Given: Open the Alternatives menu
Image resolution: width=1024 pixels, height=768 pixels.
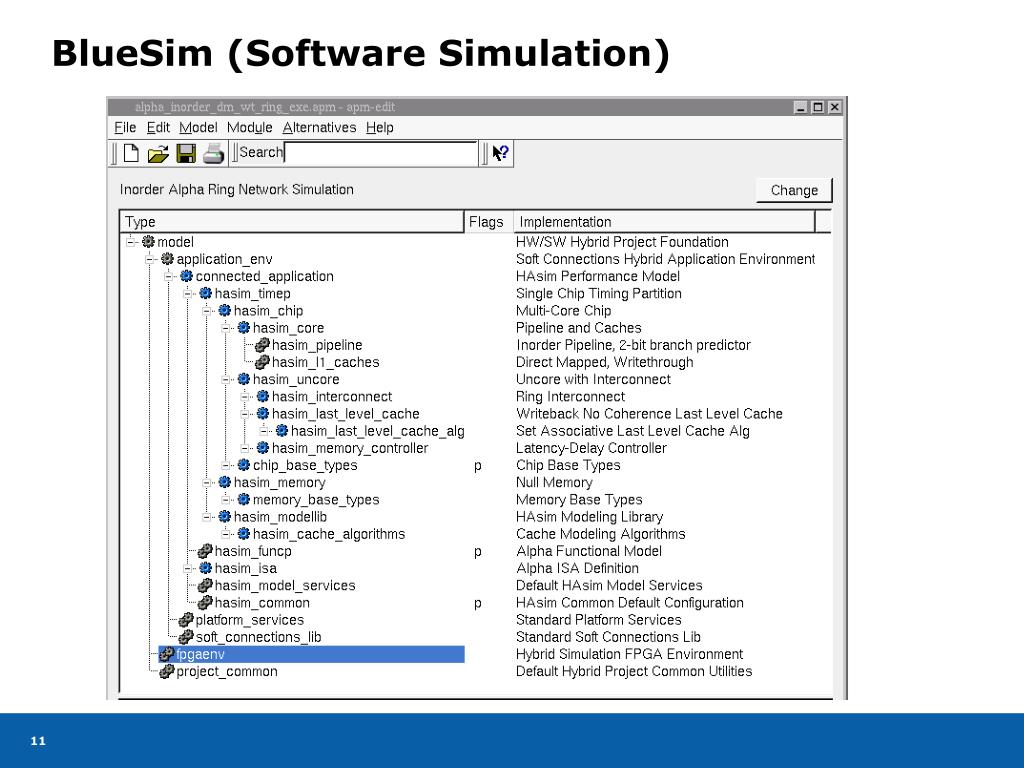Looking at the screenshot, I should 319,127.
